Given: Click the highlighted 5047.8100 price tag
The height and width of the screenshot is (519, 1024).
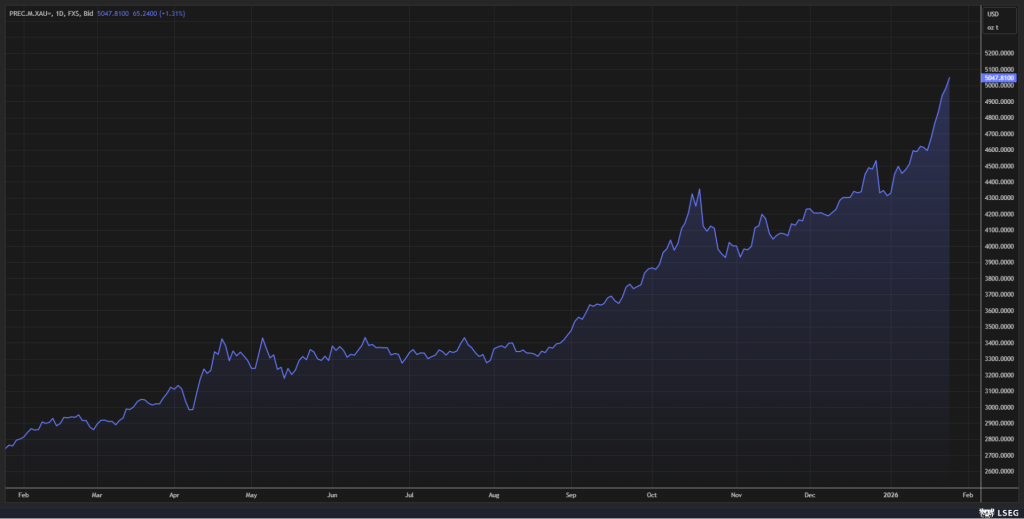Looking at the screenshot, I should click(x=999, y=77).
